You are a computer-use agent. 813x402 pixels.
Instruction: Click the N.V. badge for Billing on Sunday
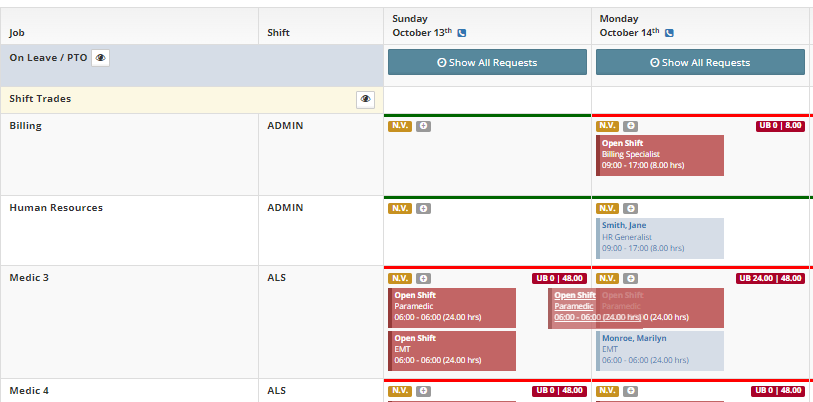coord(400,126)
